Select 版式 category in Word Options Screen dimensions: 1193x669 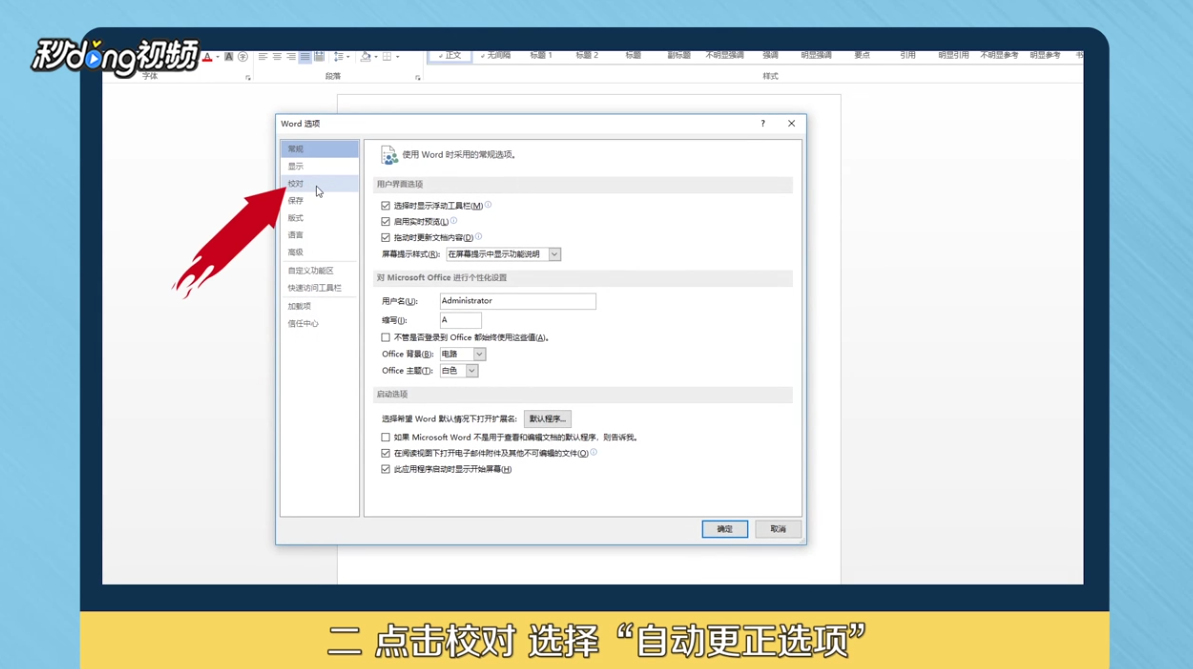tap(320, 218)
